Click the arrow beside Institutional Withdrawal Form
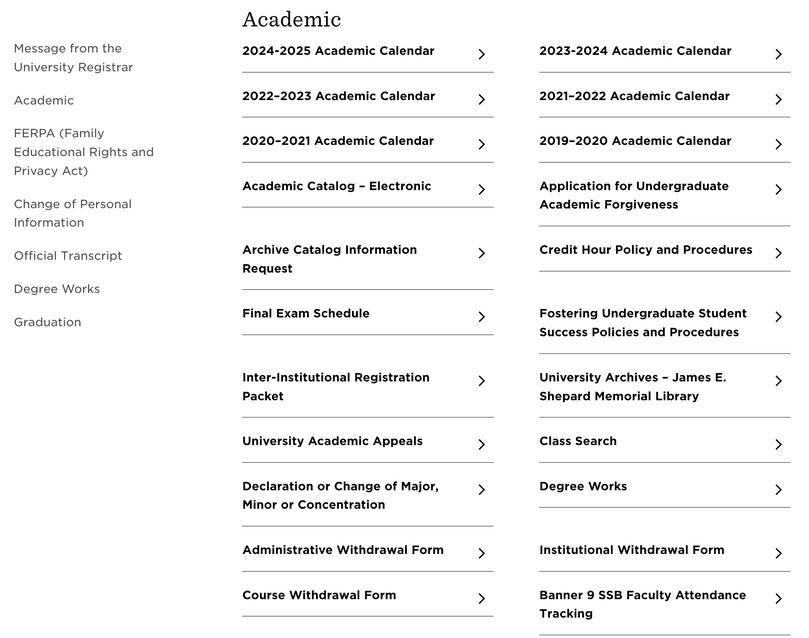 [778, 554]
